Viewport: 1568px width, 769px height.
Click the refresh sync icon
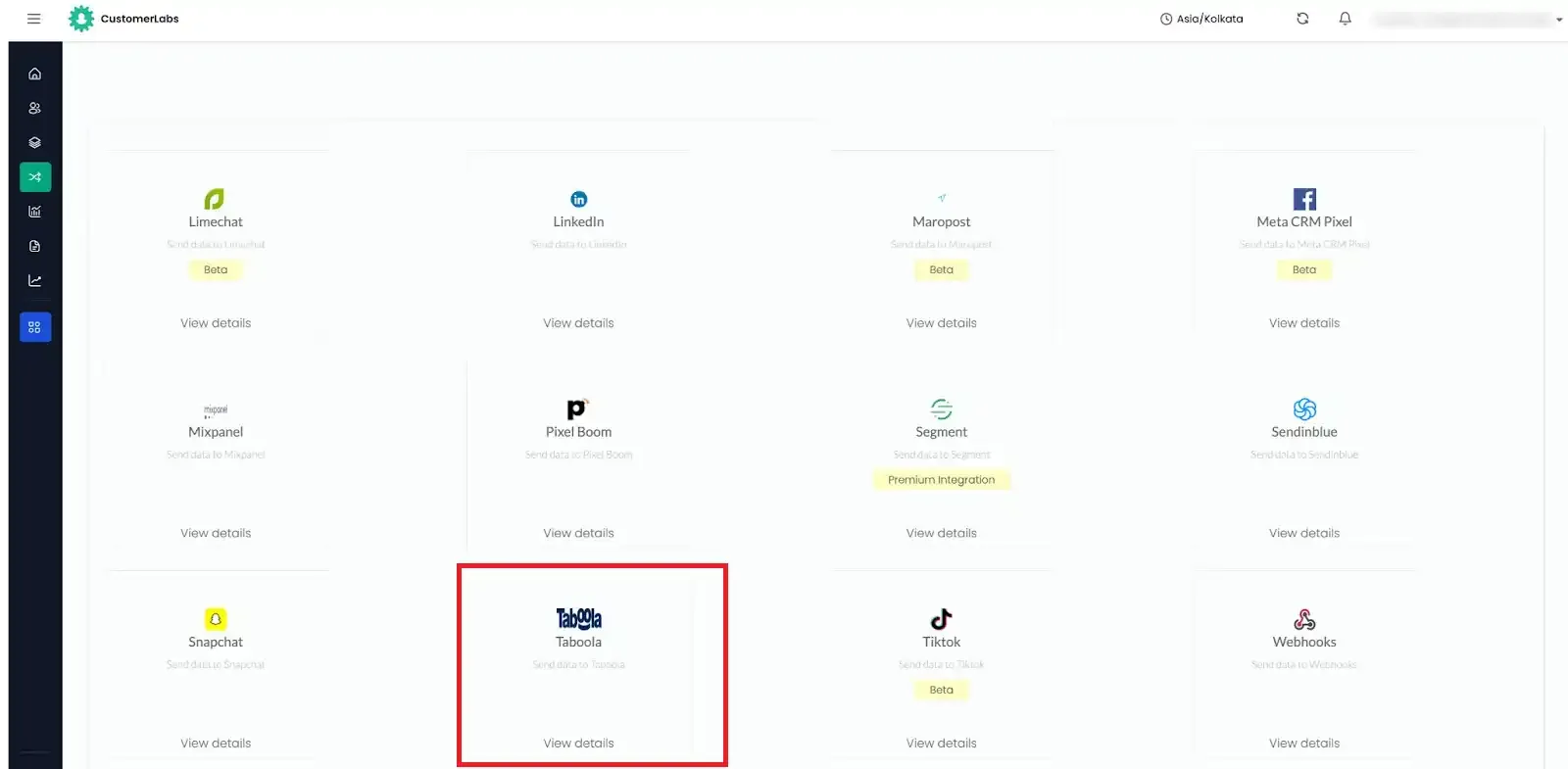(x=1302, y=19)
